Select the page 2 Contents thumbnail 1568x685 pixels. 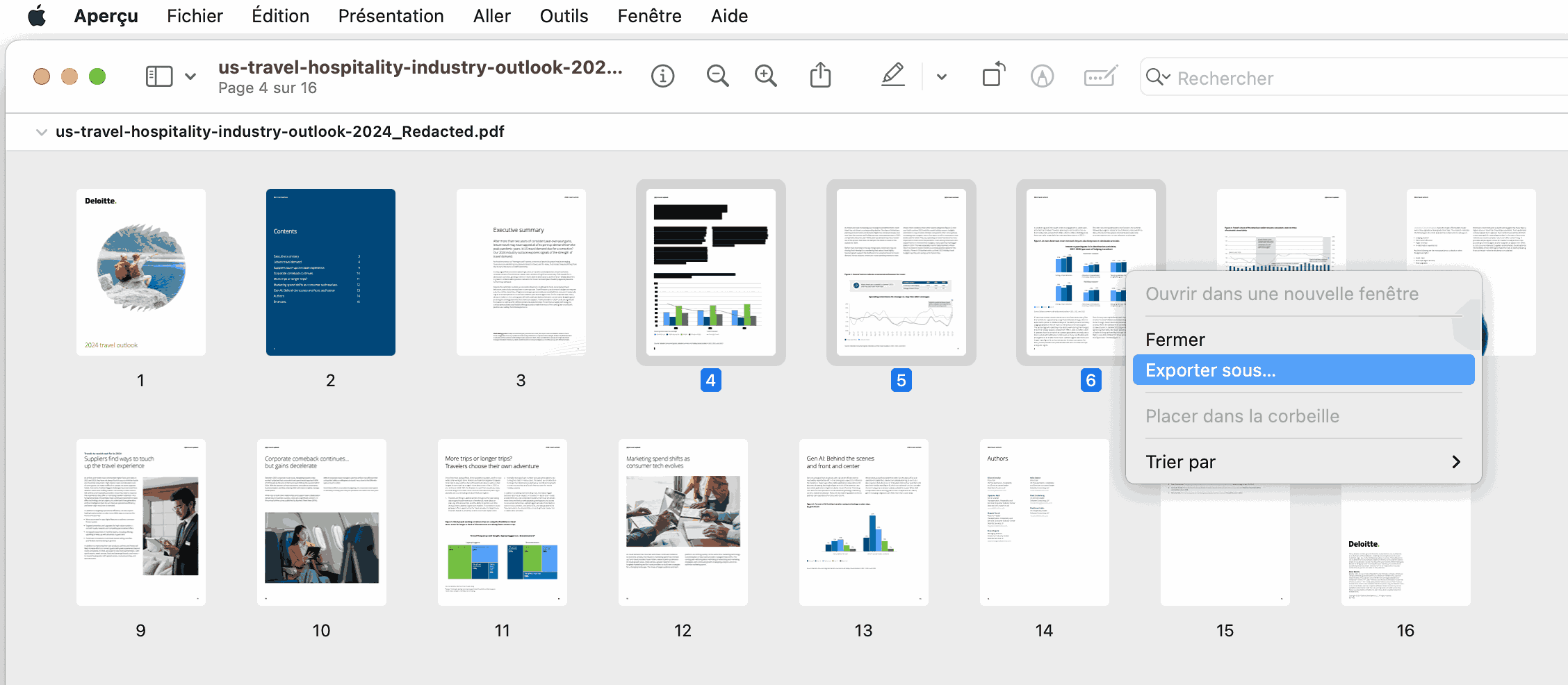coord(331,272)
